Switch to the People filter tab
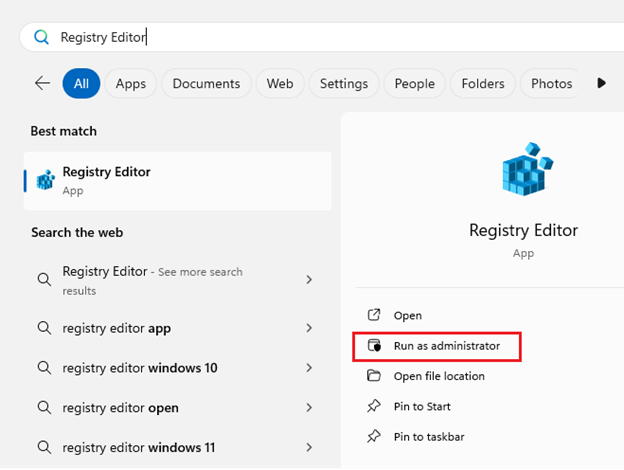The width and height of the screenshot is (624, 470). [x=414, y=83]
